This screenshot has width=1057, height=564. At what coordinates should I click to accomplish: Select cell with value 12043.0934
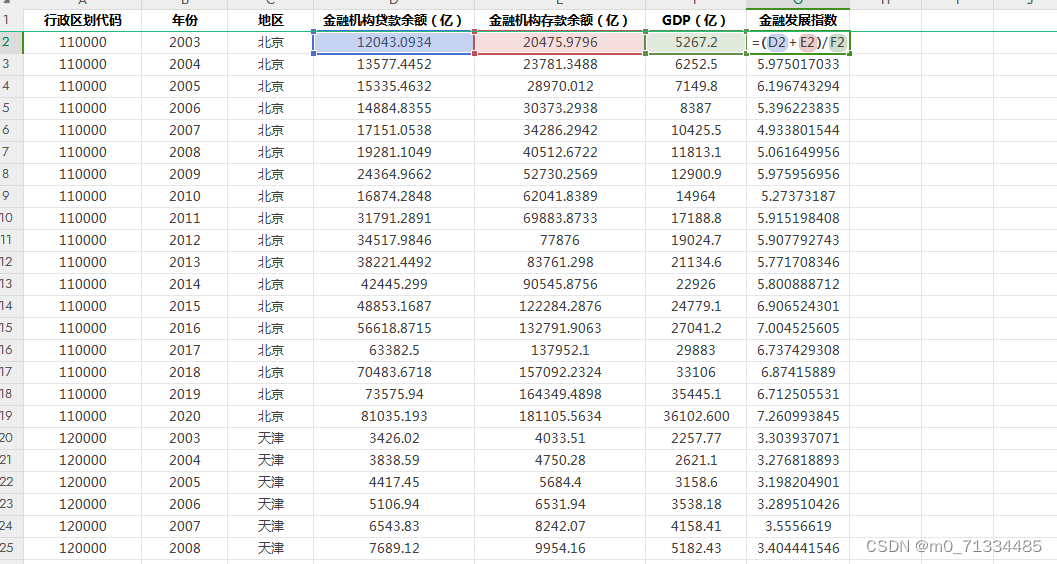pyautogui.click(x=394, y=42)
